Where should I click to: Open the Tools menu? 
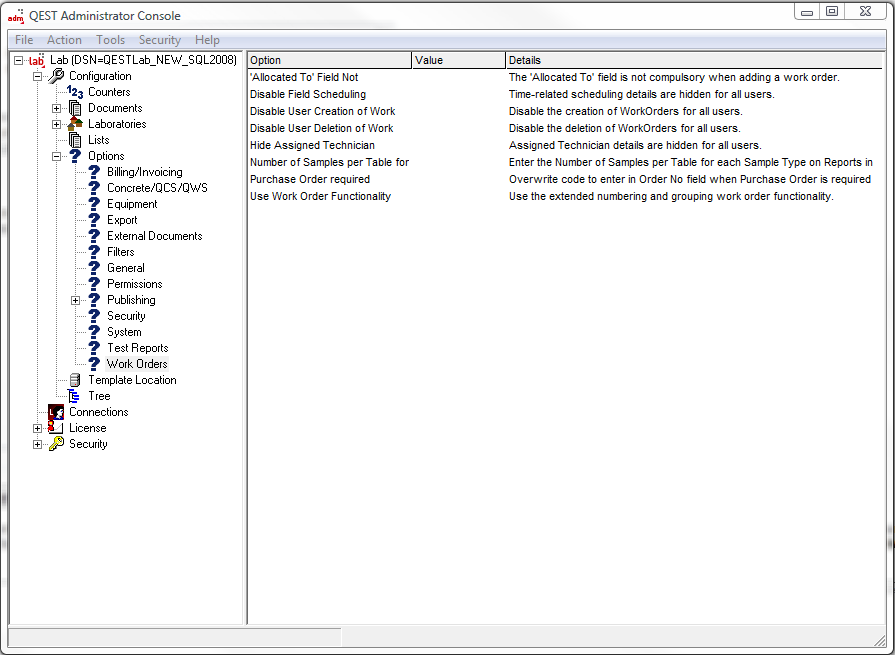pos(110,40)
